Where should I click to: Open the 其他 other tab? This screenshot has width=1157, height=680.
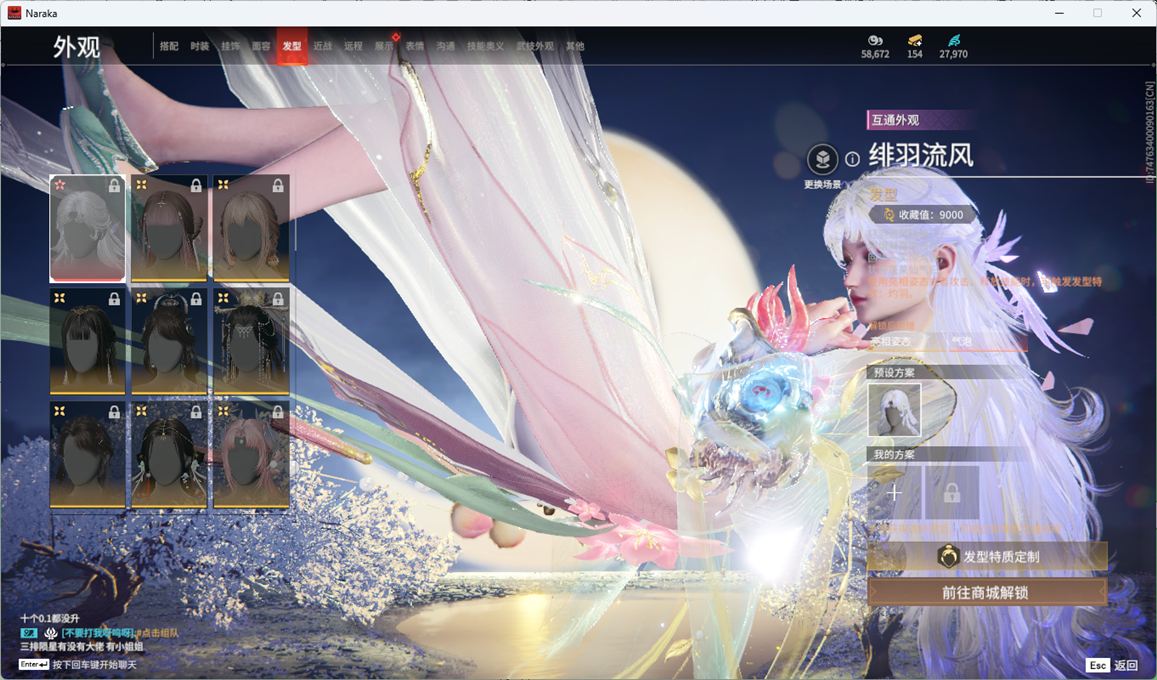click(575, 46)
